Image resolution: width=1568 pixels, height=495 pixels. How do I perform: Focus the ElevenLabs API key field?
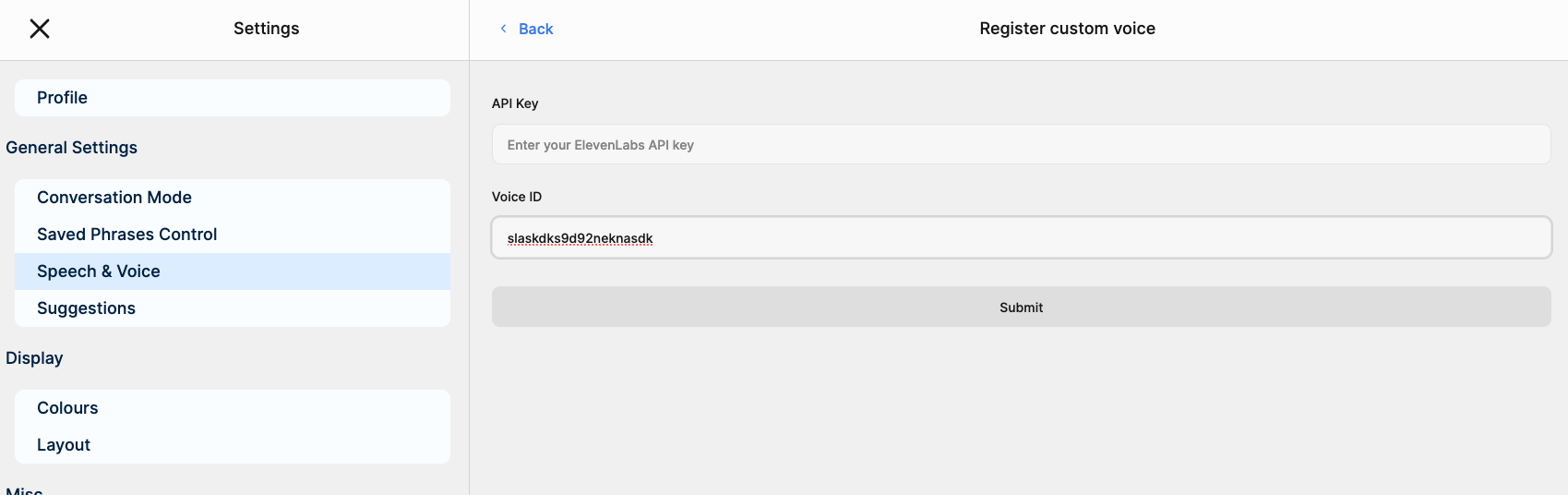(x=1021, y=145)
